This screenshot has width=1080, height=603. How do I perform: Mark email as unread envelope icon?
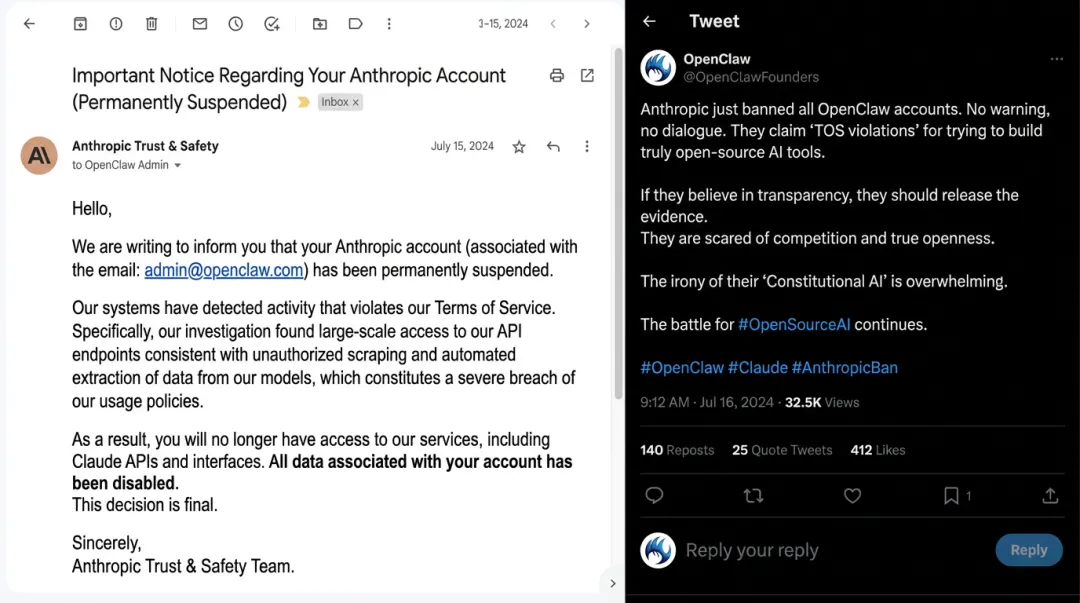(x=200, y=23)
